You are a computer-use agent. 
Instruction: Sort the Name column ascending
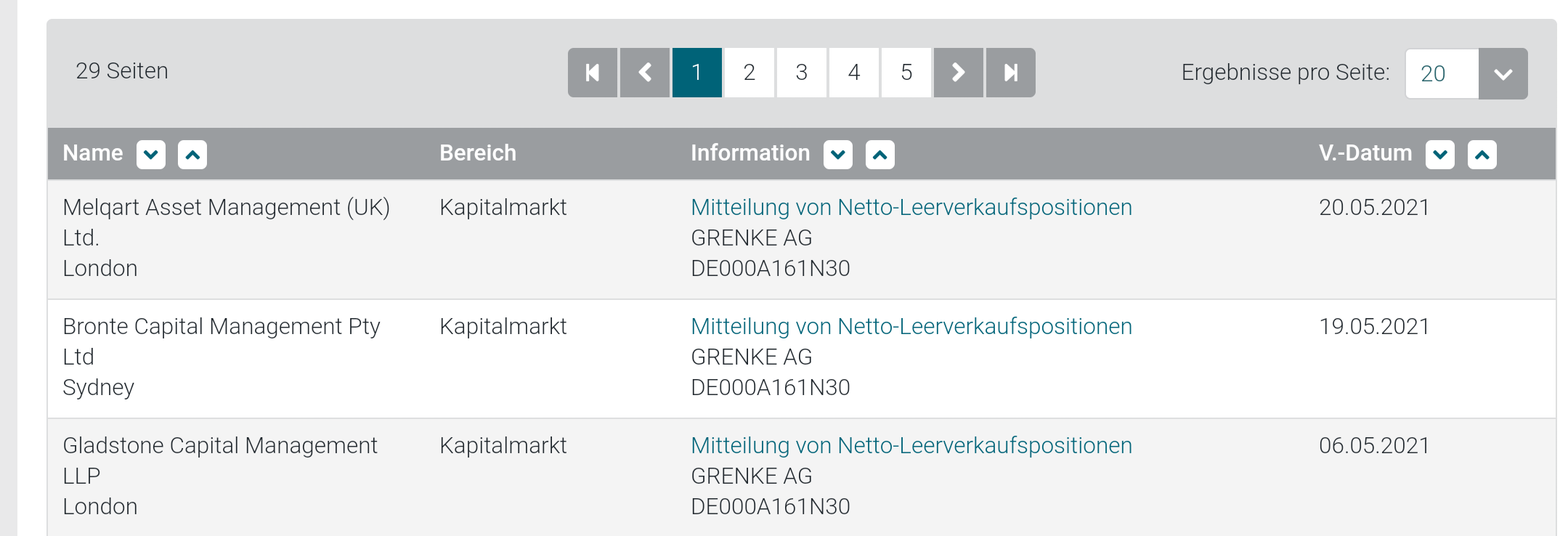[192, 153]
